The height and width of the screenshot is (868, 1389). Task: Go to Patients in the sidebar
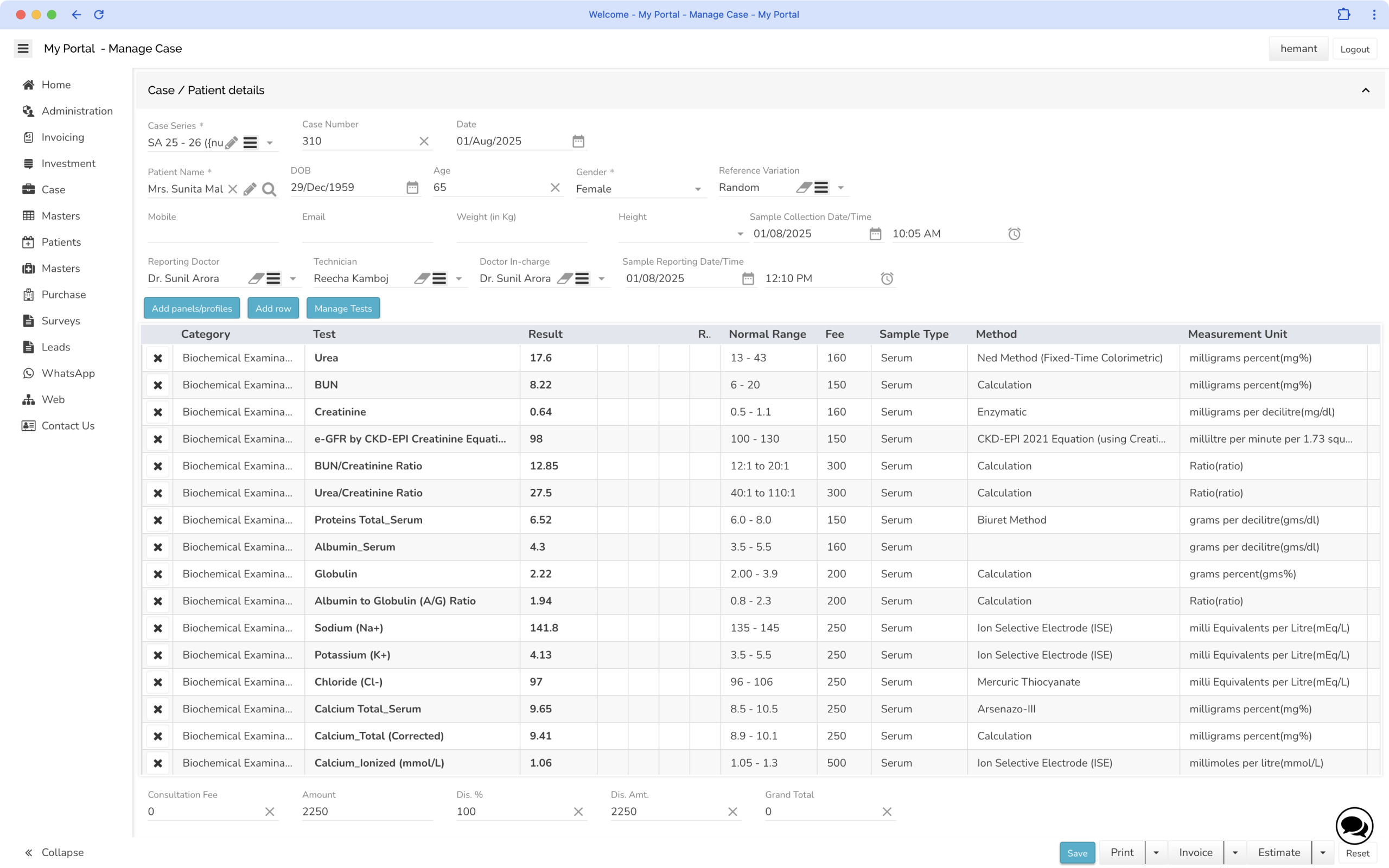(x=61, y=242)
